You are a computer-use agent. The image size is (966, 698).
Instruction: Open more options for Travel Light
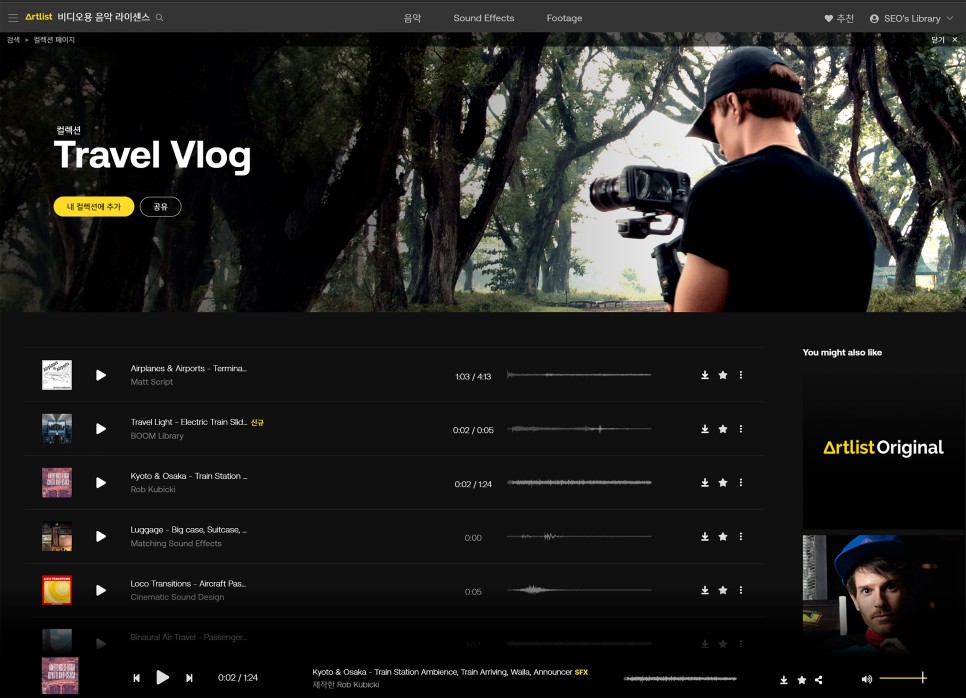(x=741, y=429)
